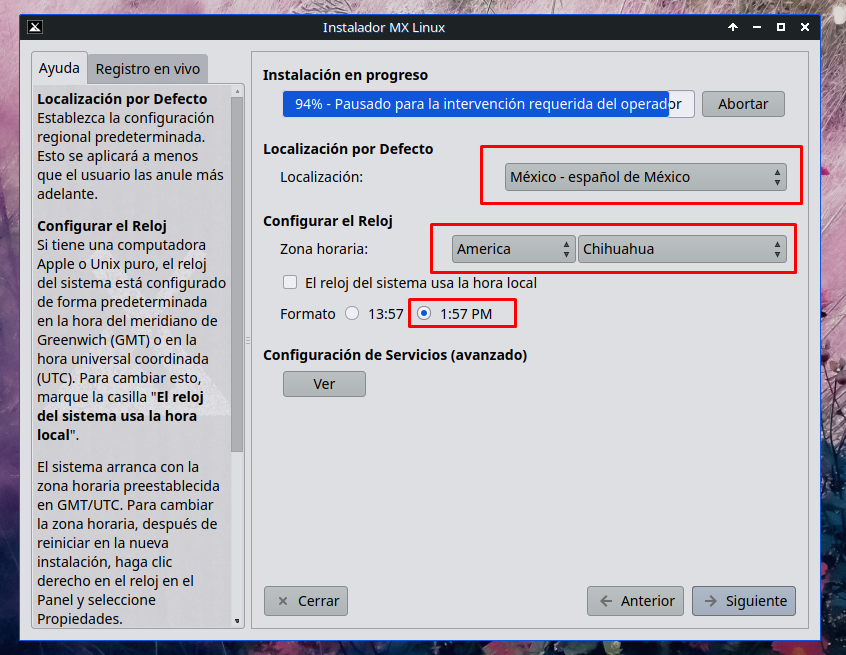Minimize the Instalador MX Linux window

tap(757, 27)
